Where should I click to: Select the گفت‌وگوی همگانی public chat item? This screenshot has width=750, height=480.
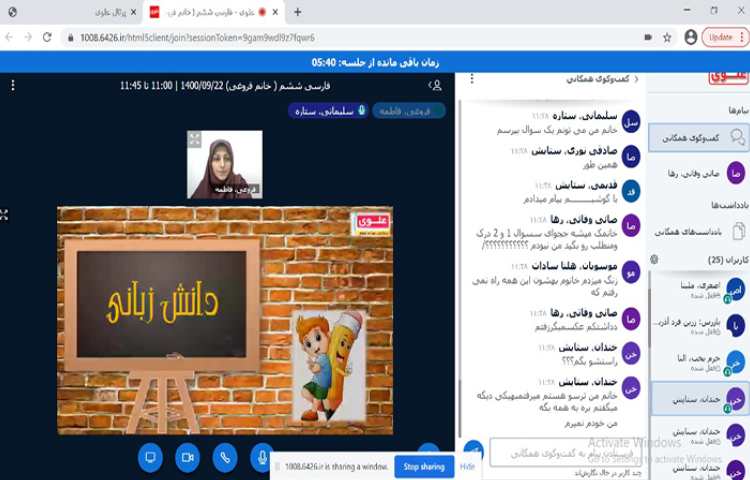point(698,138)
